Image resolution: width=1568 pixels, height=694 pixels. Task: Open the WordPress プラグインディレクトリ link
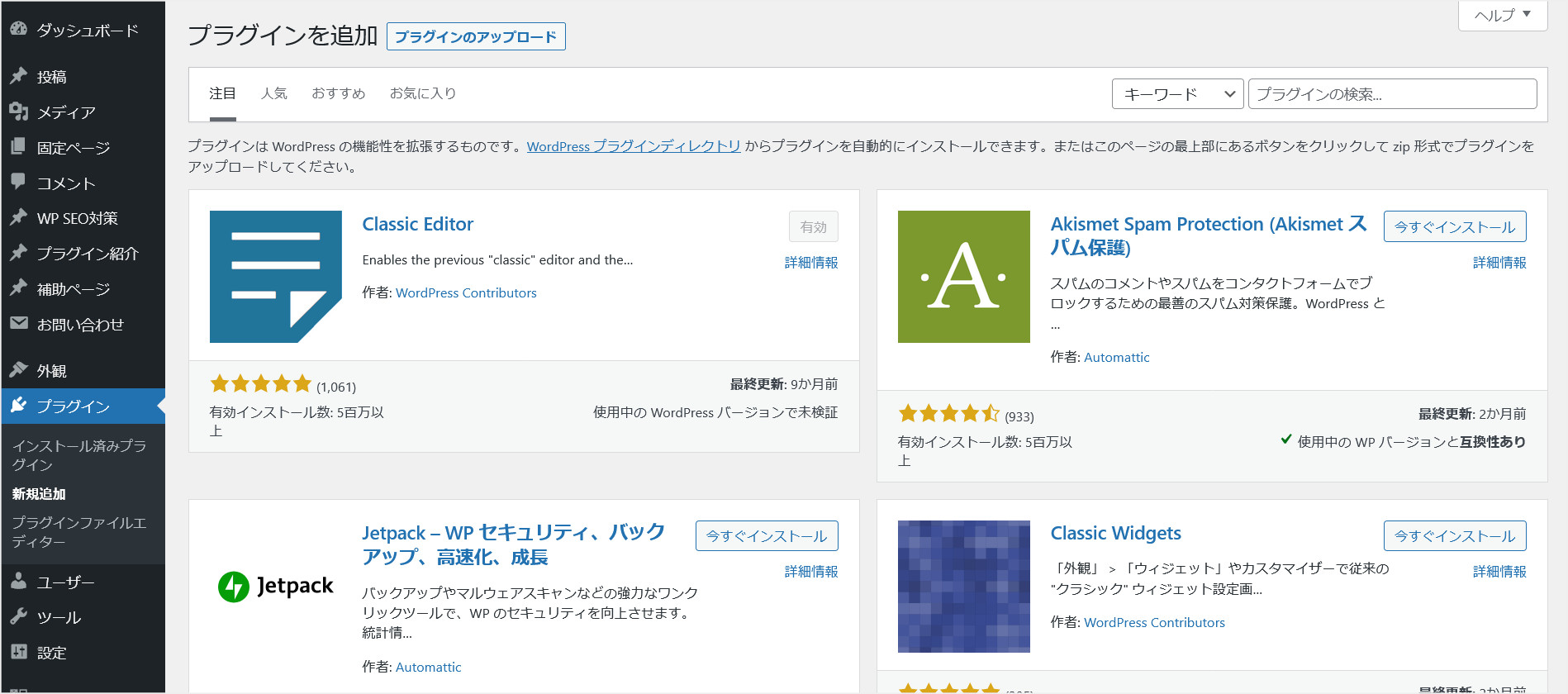[633, 146]
